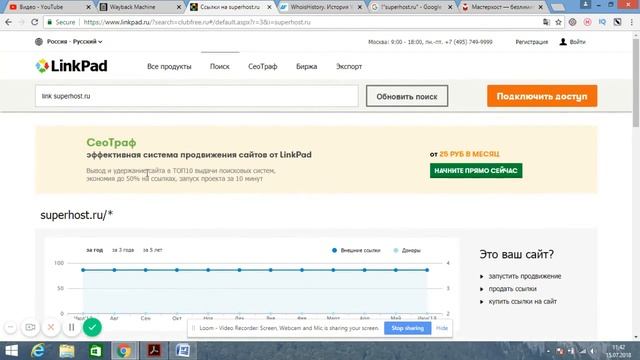Close the Видео - YouTube tab
This screenshot has height=360, width=640.
point(89,7)
